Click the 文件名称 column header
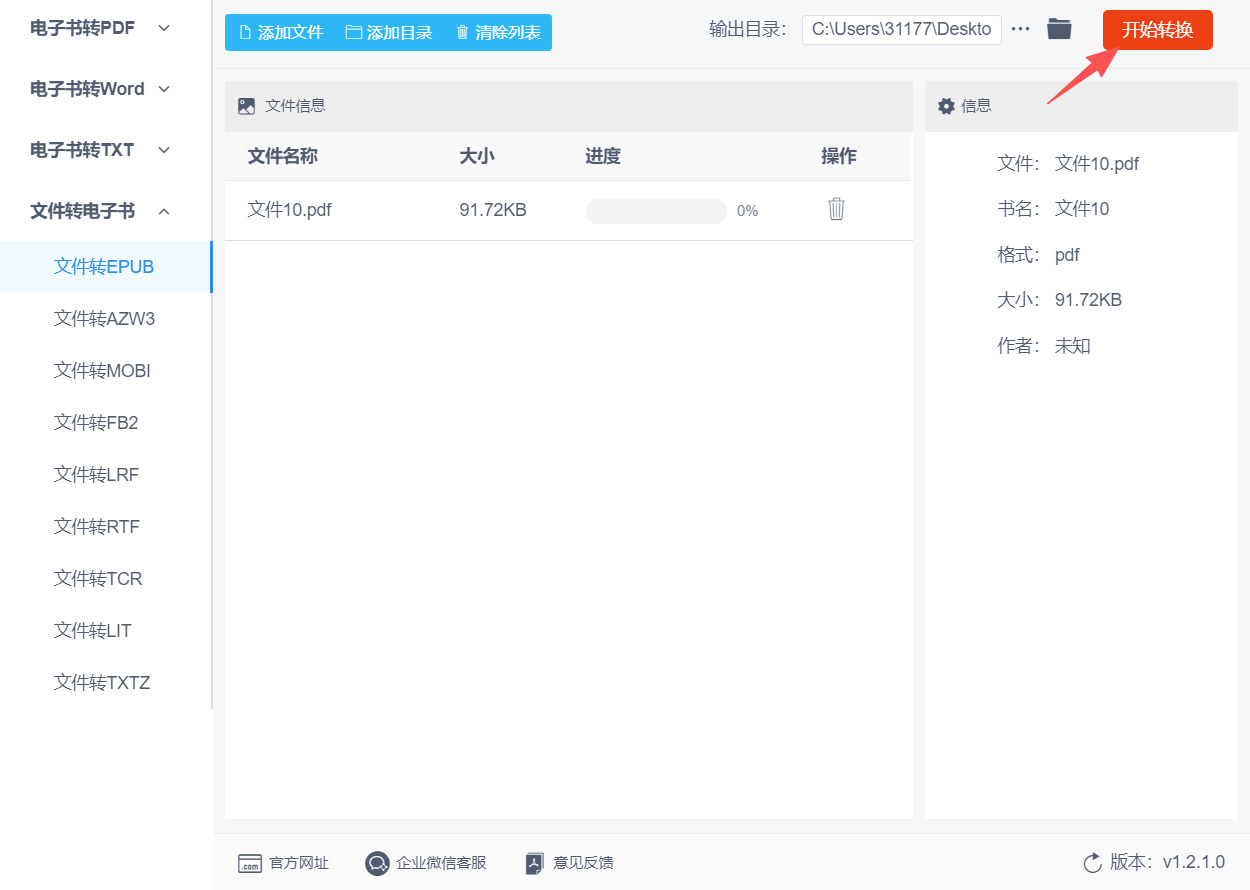 tap(283, 156)
